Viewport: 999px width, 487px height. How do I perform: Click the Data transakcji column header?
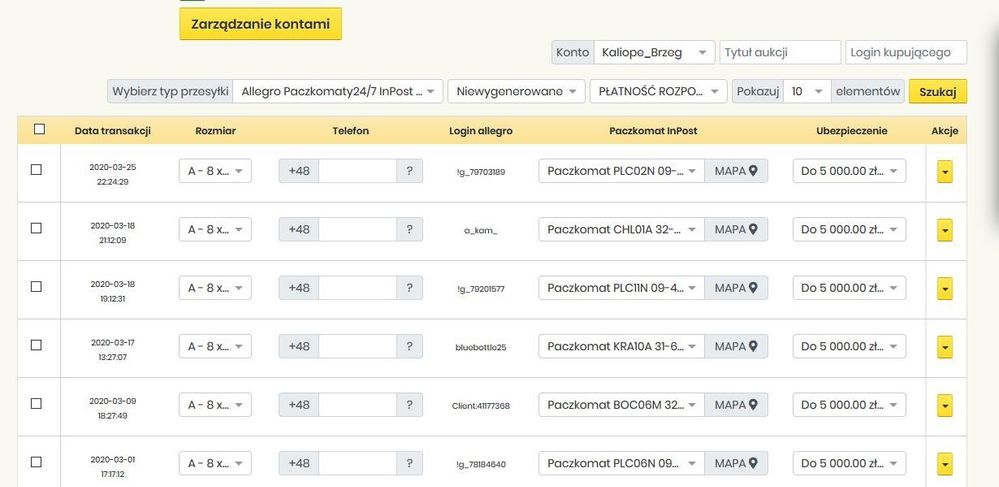tap(113, 131)
